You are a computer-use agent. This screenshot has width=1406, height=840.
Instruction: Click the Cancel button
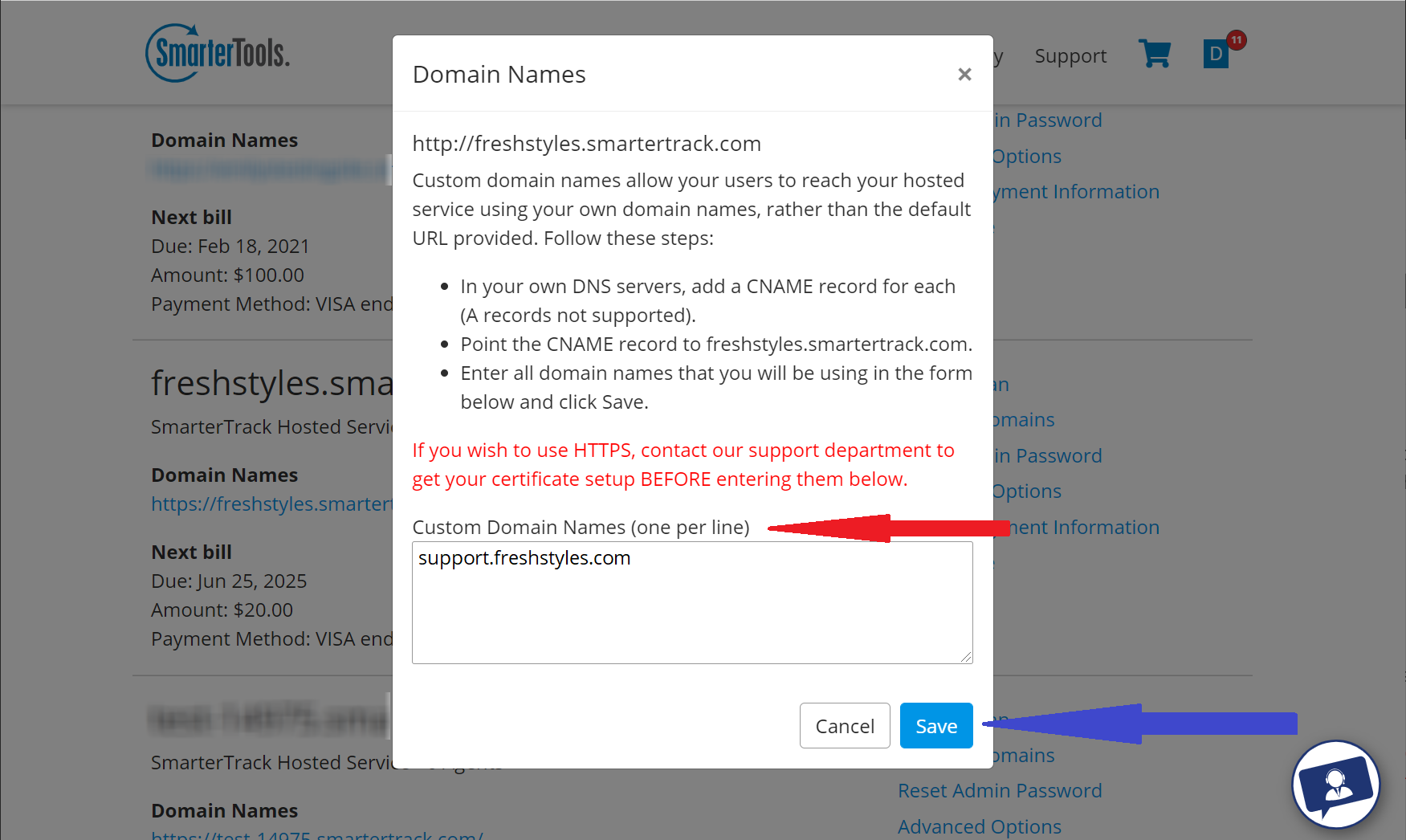tap(845, 726)
